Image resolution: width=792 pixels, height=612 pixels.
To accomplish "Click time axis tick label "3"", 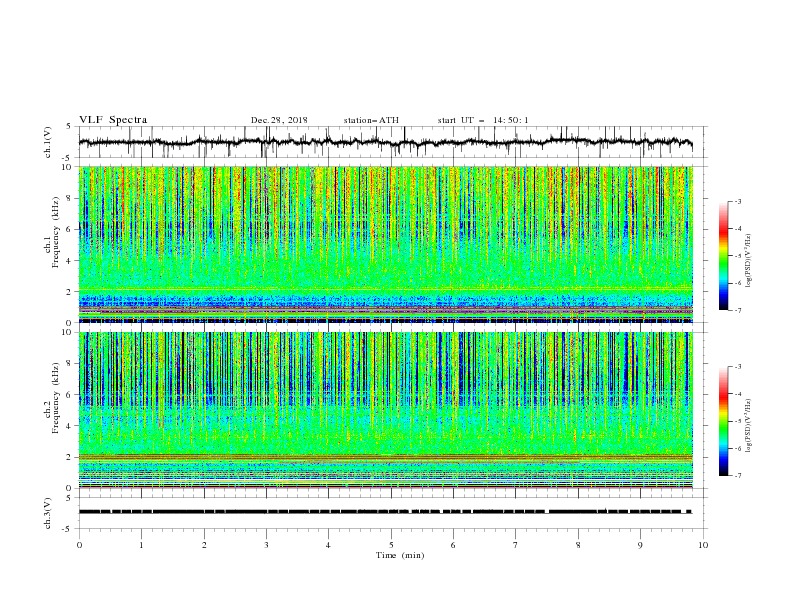I will (x=266, y=545).
